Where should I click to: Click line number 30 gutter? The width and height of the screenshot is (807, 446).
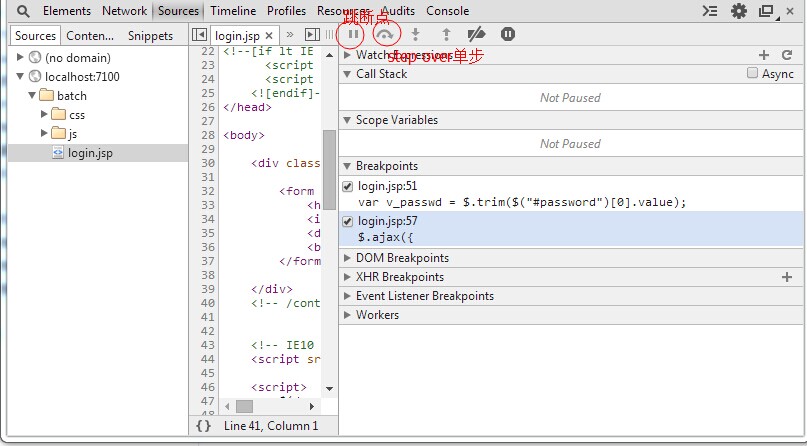[x=207, y=163]
